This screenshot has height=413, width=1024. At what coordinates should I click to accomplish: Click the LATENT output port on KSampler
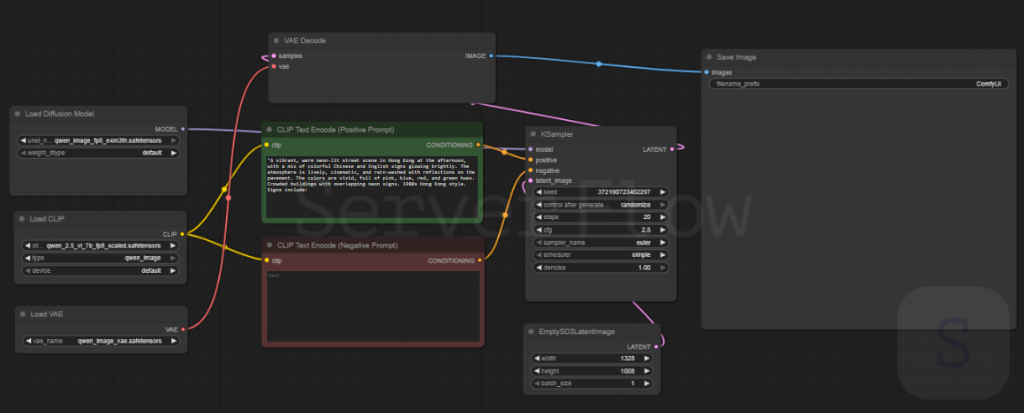click(x=672, y=150)
